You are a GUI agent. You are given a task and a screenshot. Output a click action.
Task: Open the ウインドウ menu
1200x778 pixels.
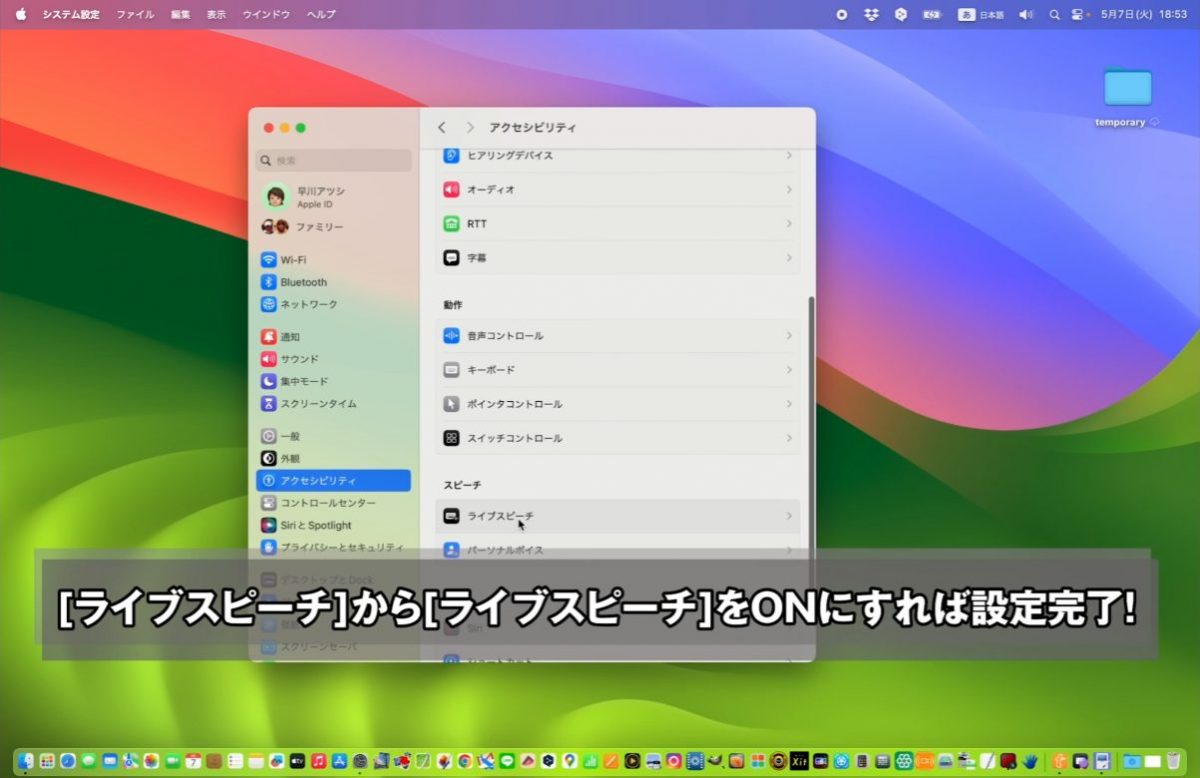point(266,15)
